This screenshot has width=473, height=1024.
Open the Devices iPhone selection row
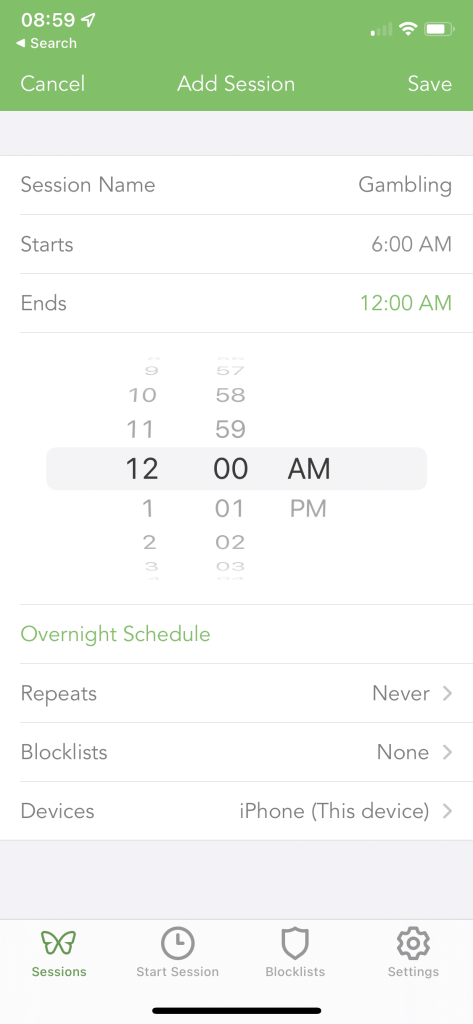coord(236,811)
